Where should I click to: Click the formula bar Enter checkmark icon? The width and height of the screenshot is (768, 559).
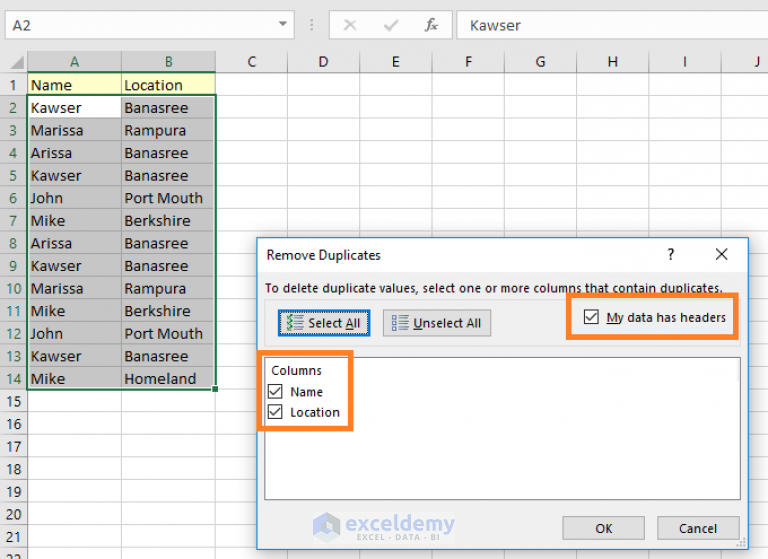click(x=390, y=25)
